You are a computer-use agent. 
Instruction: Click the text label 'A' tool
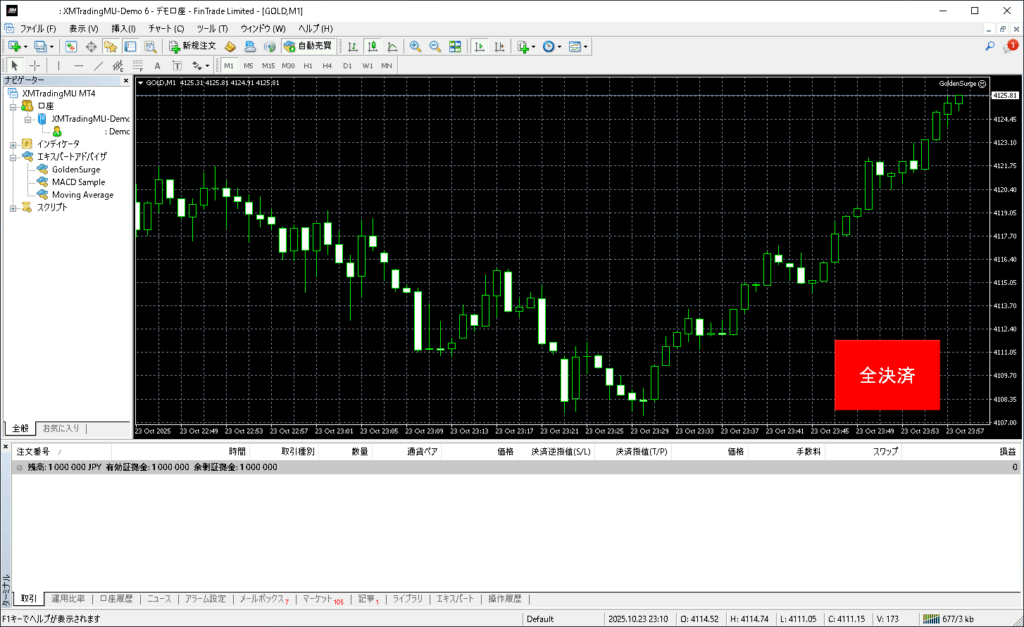click(x=158, y=66)
